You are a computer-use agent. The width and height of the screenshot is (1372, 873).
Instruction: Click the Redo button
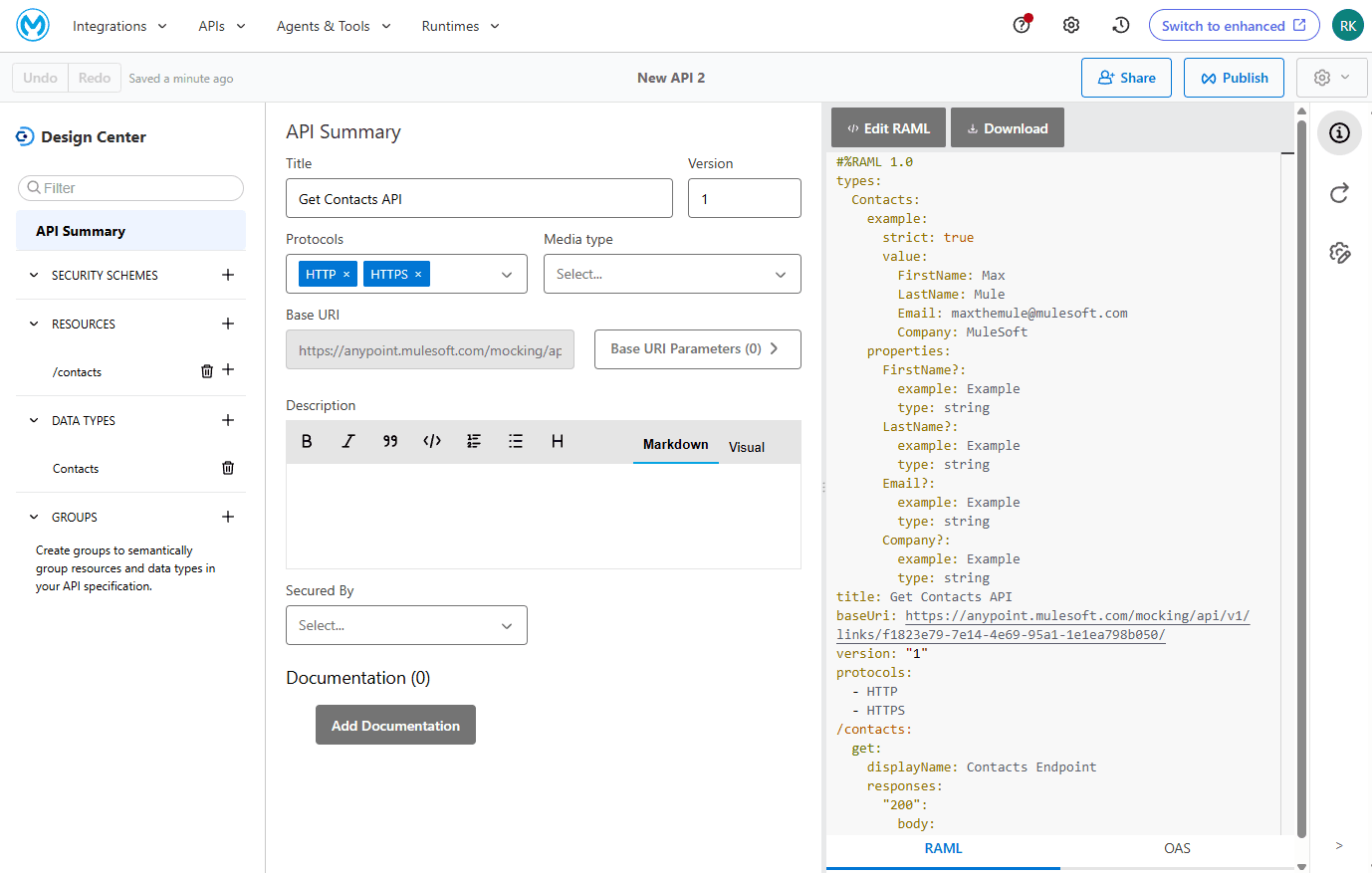95,78
